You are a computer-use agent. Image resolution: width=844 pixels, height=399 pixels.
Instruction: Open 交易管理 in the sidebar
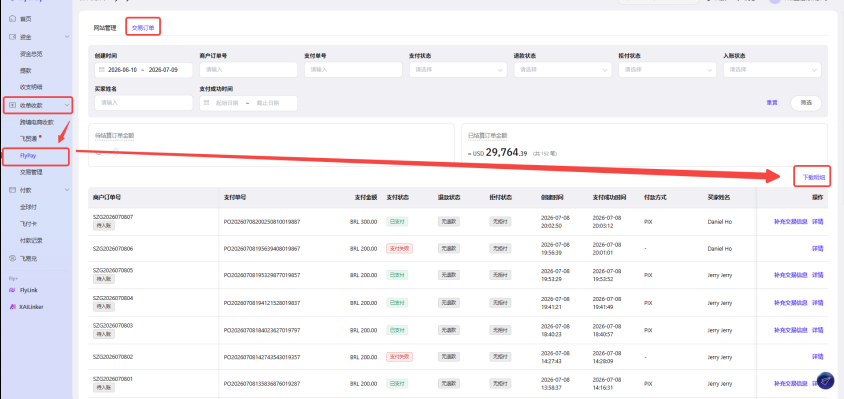point(31,172)
